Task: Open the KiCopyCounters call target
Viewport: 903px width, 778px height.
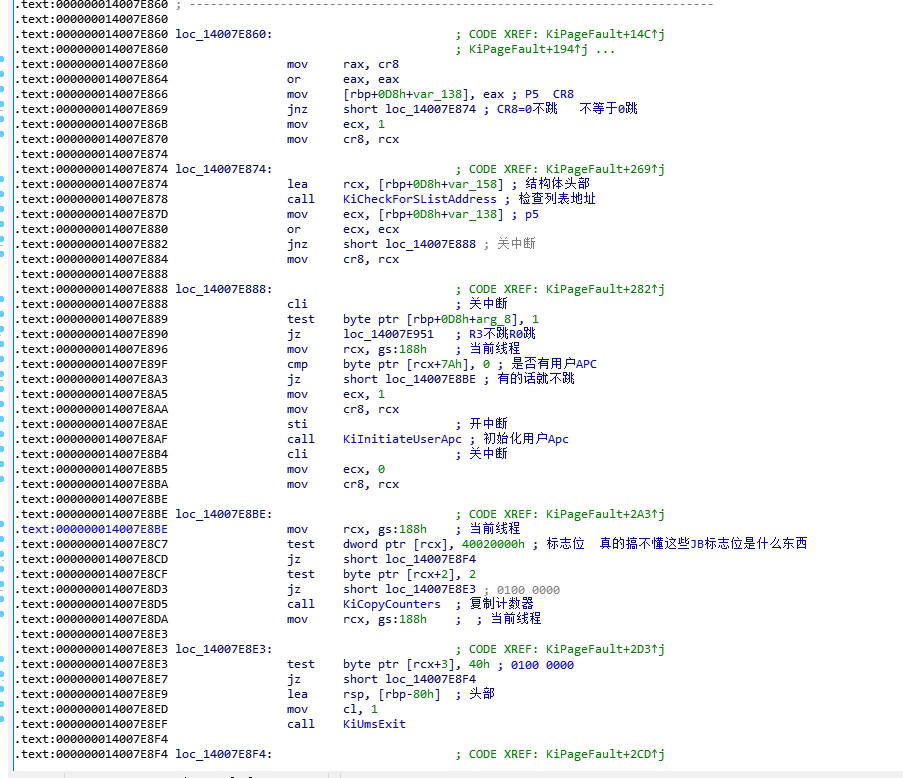Action: pyautogui.click(x=392, y=604)
